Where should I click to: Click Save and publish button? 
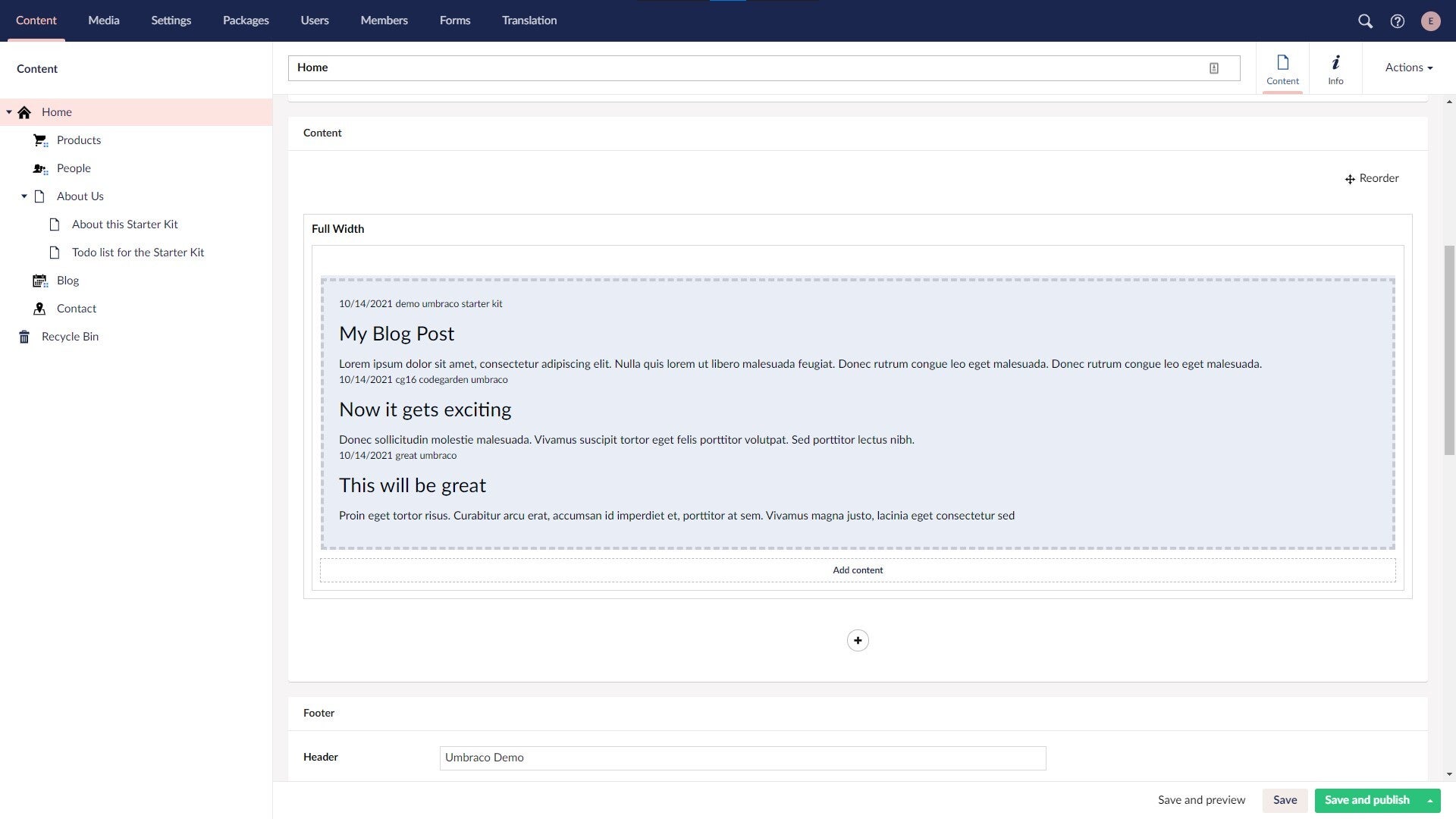pyautogui.click(x=1366, y=800)
